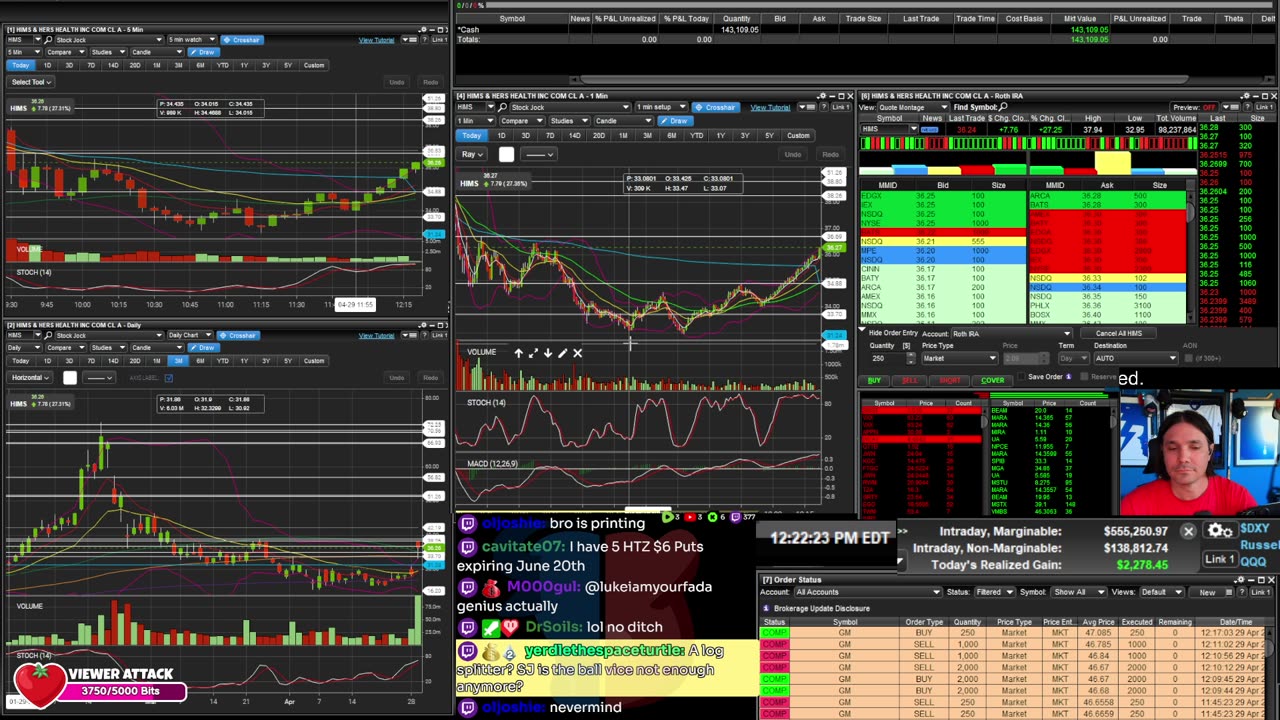Open settings gear of the Roth IRA window
The image size is (1280, 720).
click(1245, 96)
